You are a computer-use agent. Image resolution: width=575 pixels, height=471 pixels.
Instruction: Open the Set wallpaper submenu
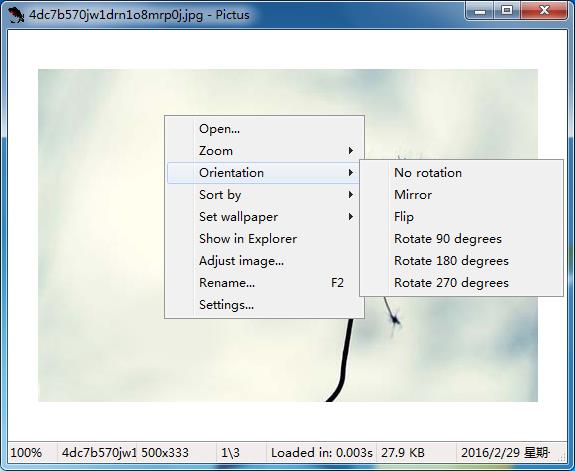tap(264, 217)
